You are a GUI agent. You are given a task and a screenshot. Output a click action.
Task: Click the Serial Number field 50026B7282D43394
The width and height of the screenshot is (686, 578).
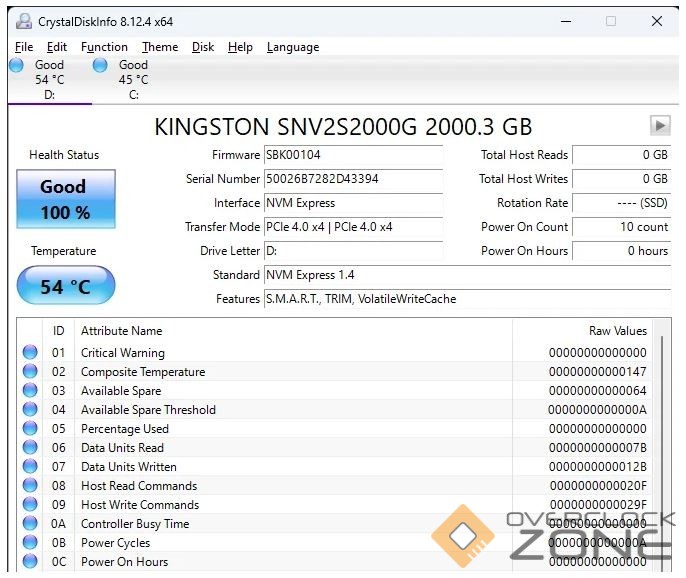pos(354,179)
